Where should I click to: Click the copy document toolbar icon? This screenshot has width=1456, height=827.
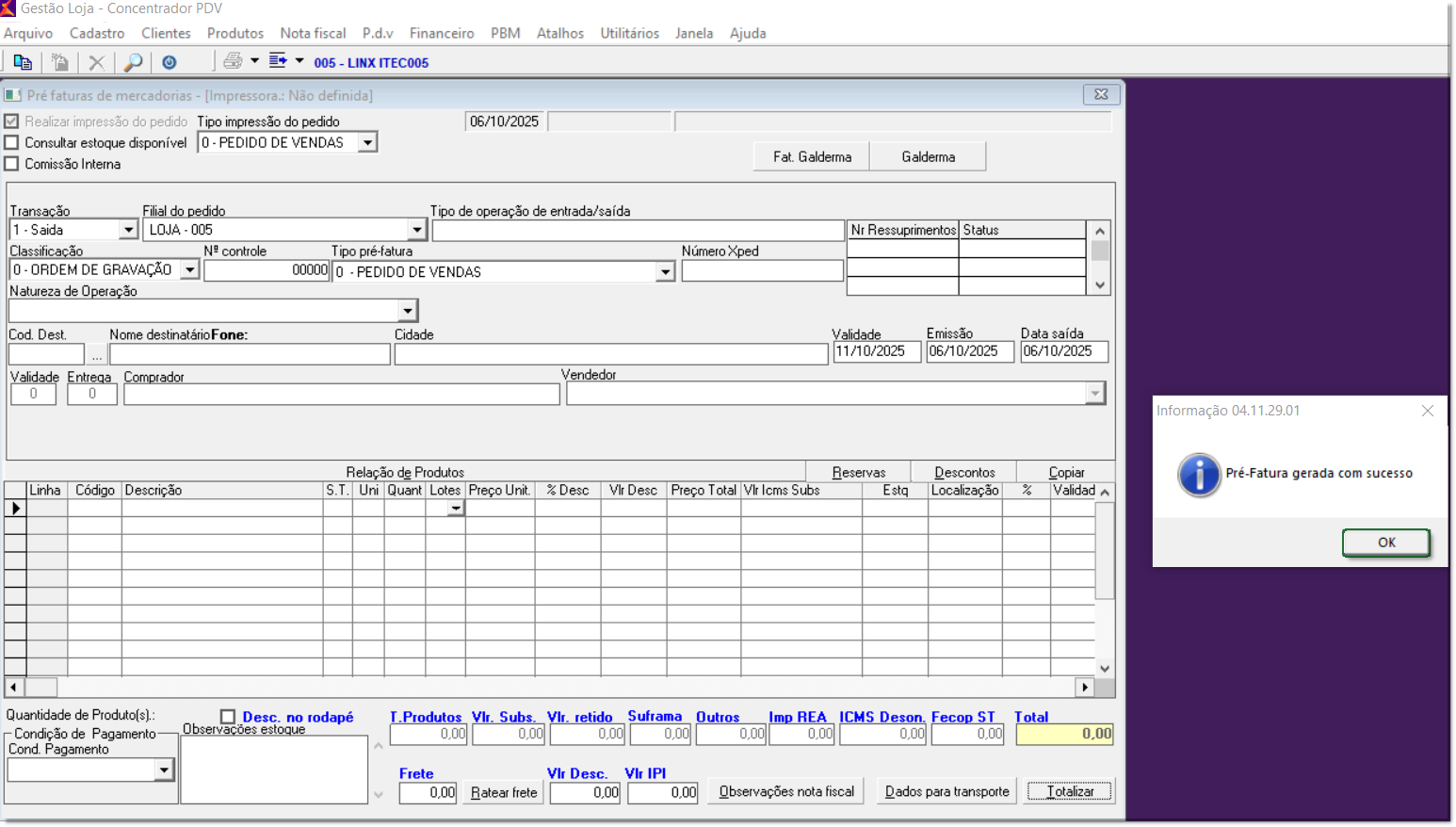tap(23, 62)
